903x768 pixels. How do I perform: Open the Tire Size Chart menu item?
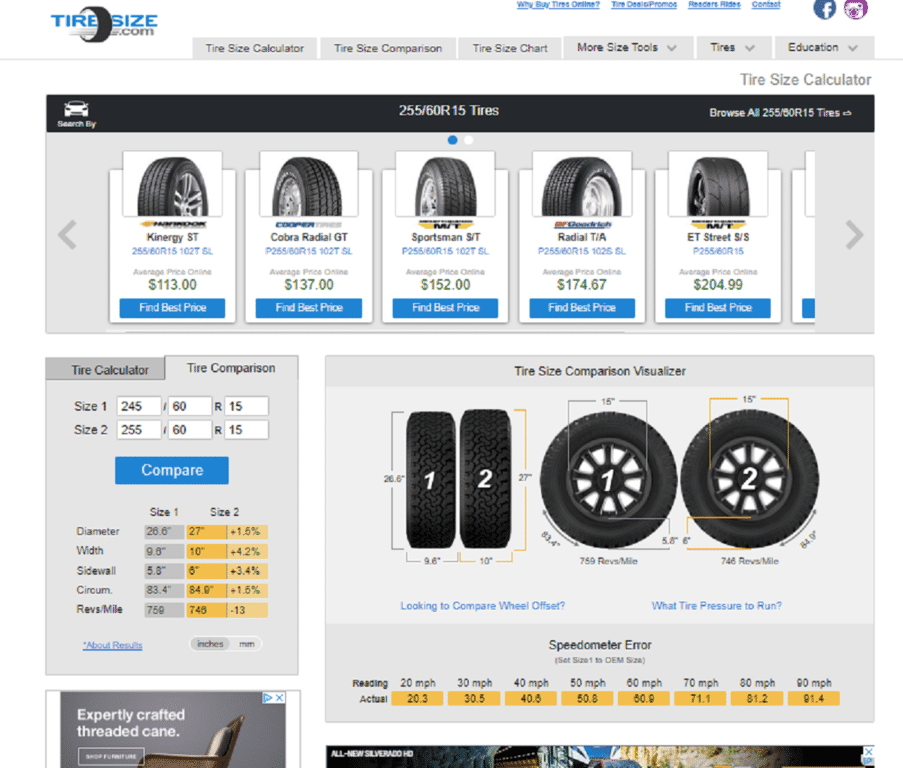point(510,48)
